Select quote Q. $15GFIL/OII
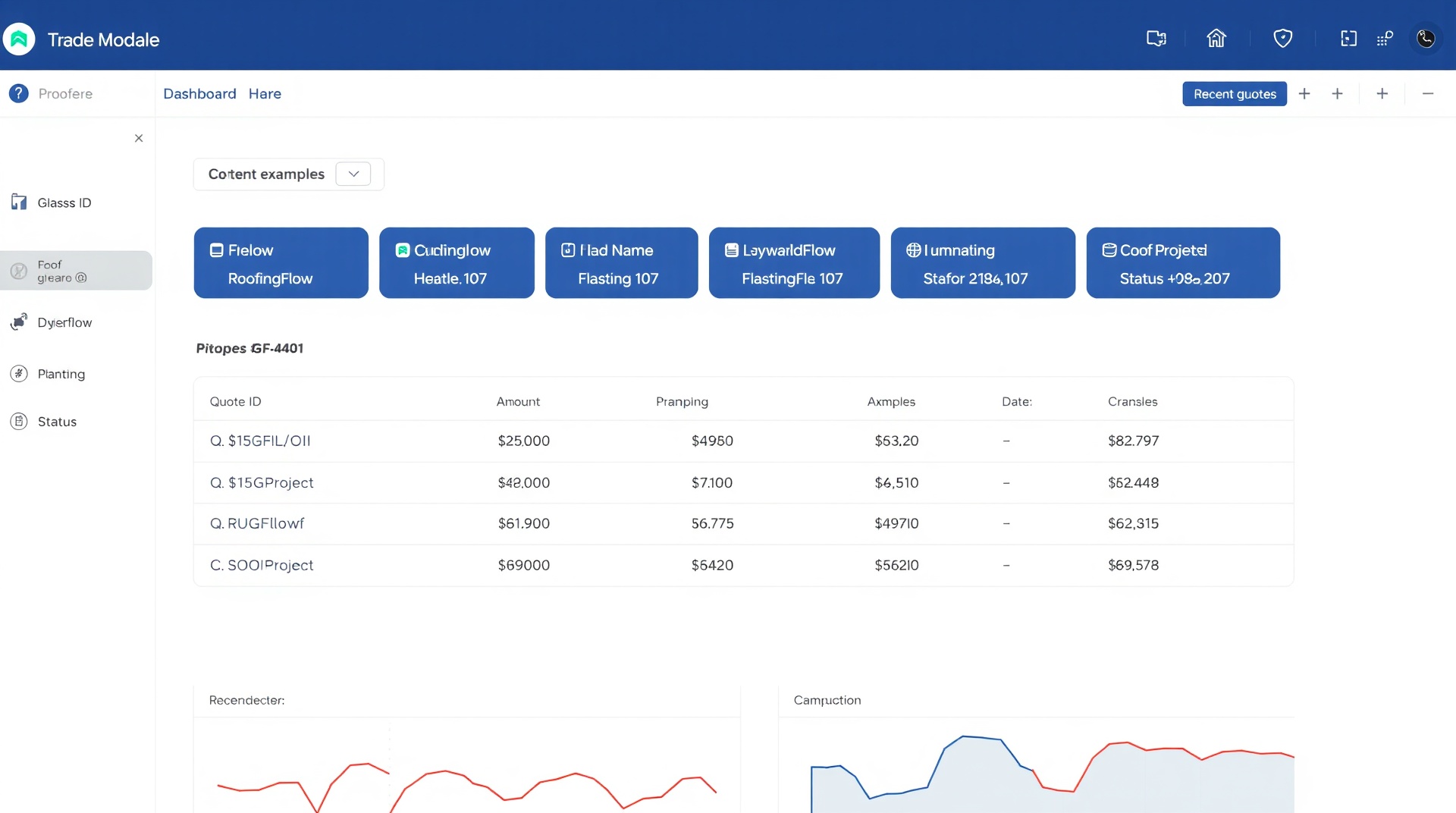 260,441
